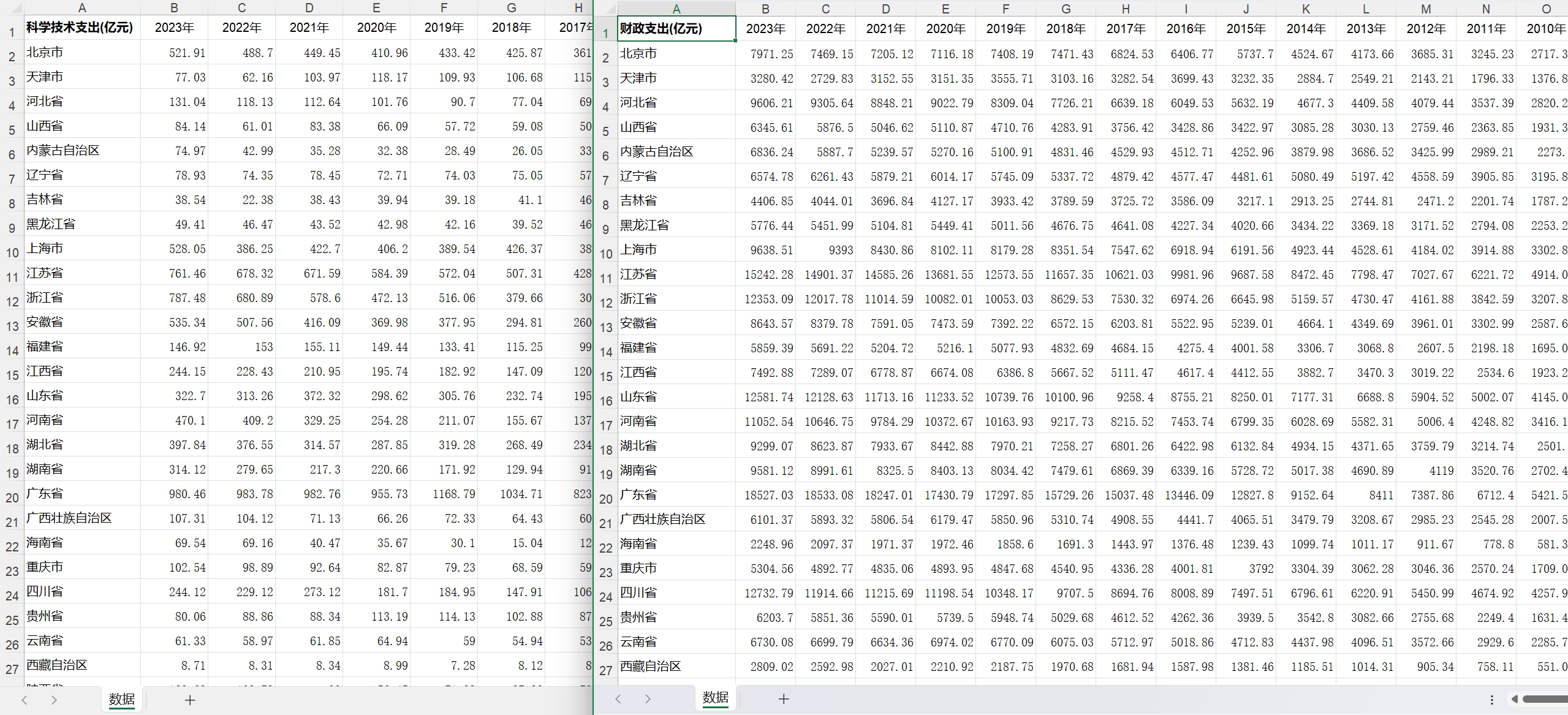Select column A header in left sheet
This screenshot has width=1568, height=715.
(x=82, y=8)
